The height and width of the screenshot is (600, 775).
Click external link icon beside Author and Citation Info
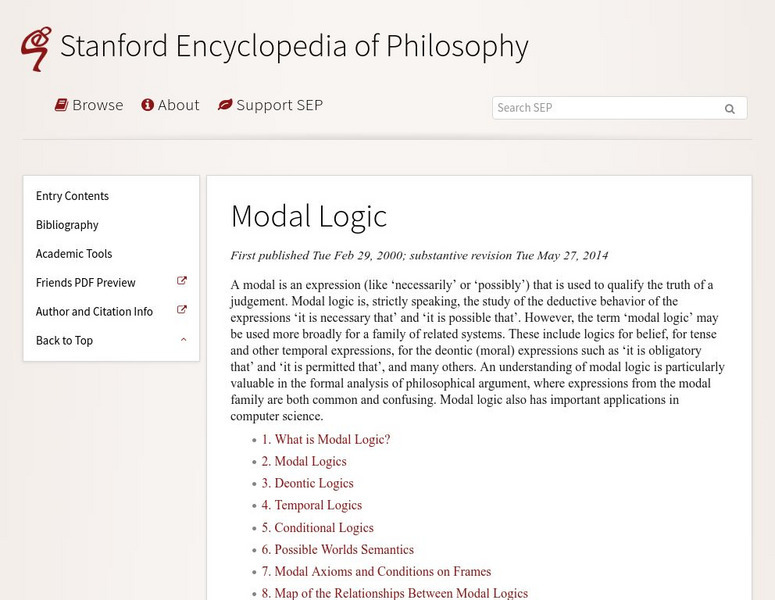click(x=182, y=311)
